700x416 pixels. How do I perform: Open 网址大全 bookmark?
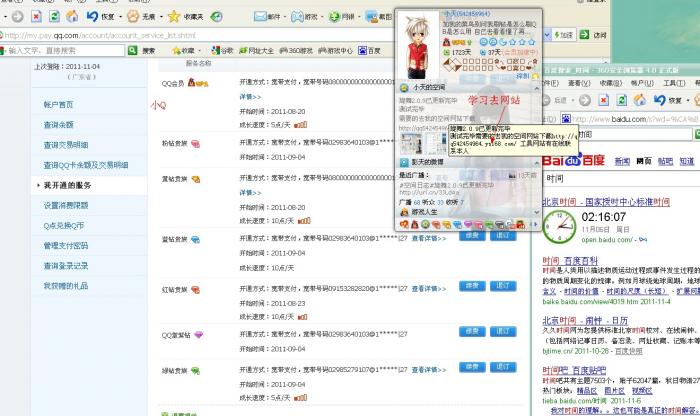[256, 50]
